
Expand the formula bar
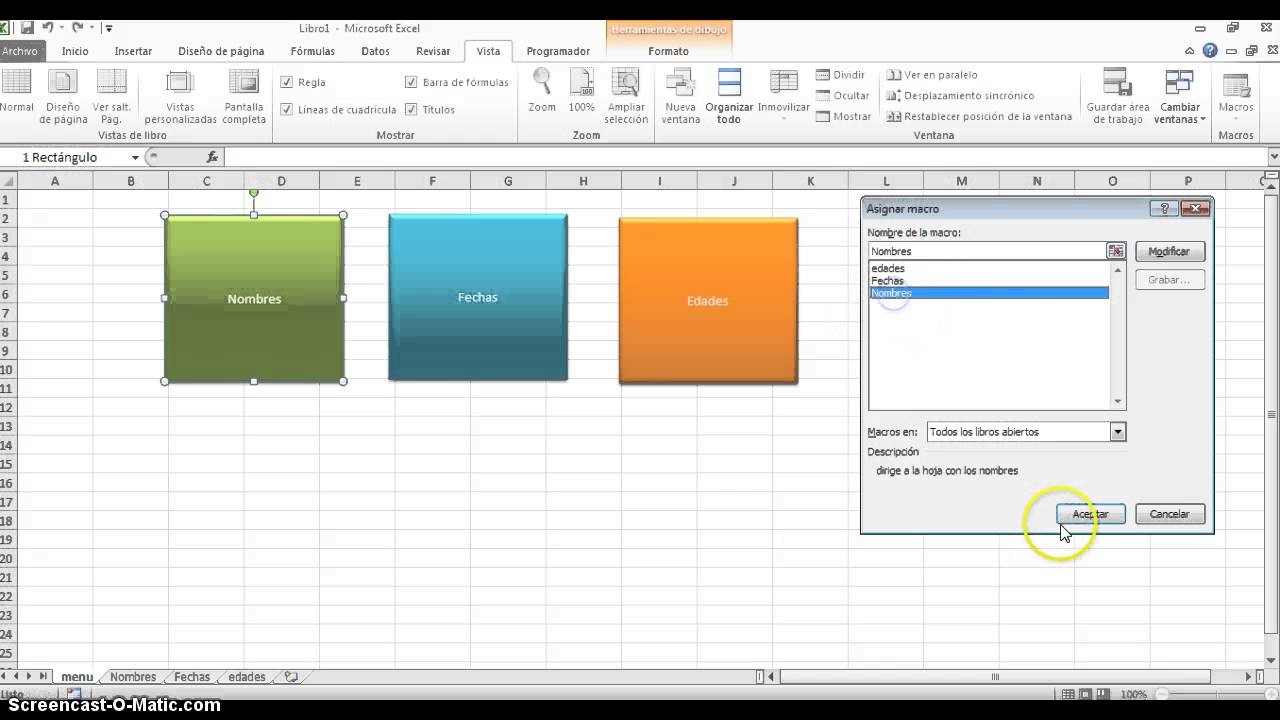1273,157
